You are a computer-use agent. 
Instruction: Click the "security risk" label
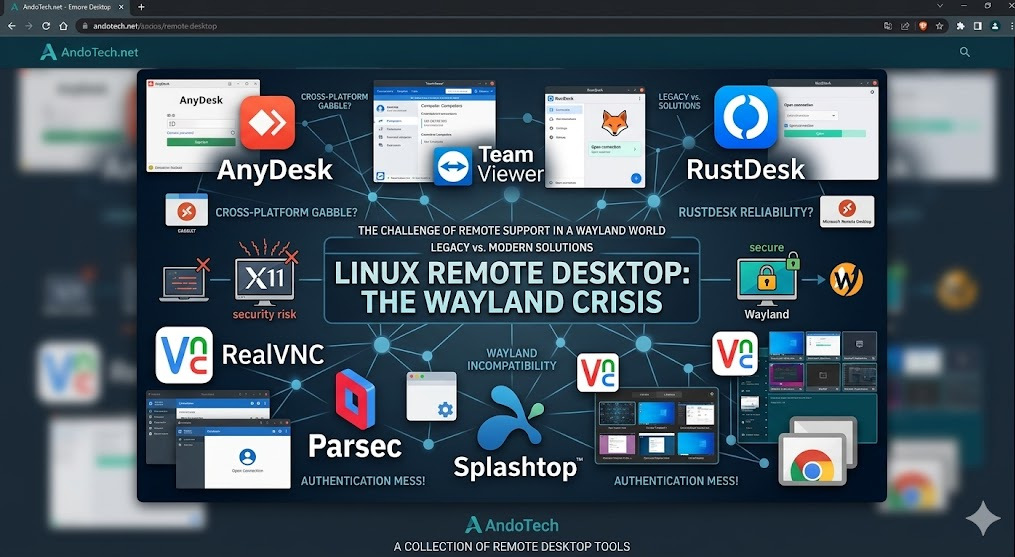[x=265, y=314]
